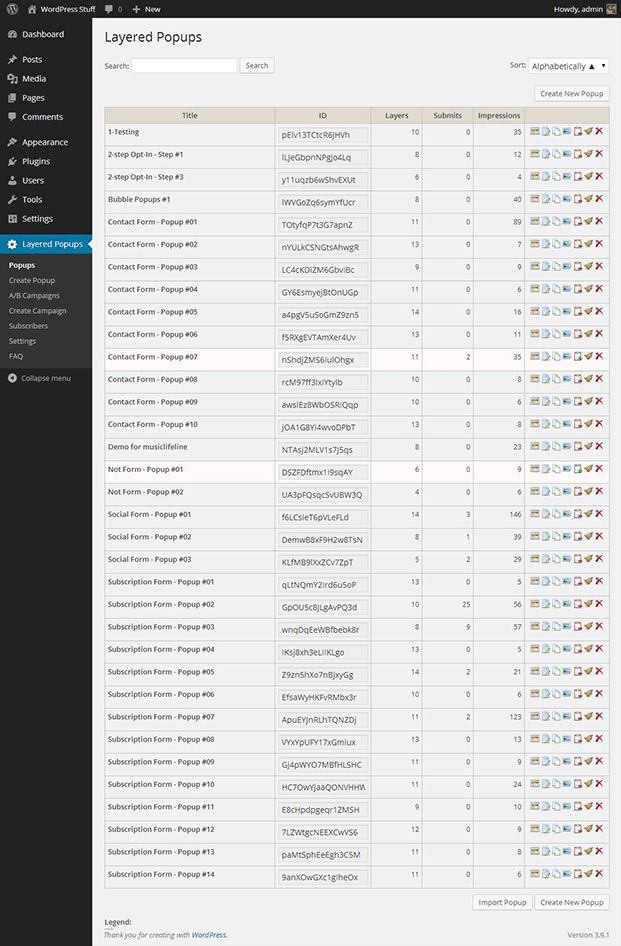Click the green activate icon for Contact Form - Popup #07
This screenshot has width=621, height=946.
(578, 356)
